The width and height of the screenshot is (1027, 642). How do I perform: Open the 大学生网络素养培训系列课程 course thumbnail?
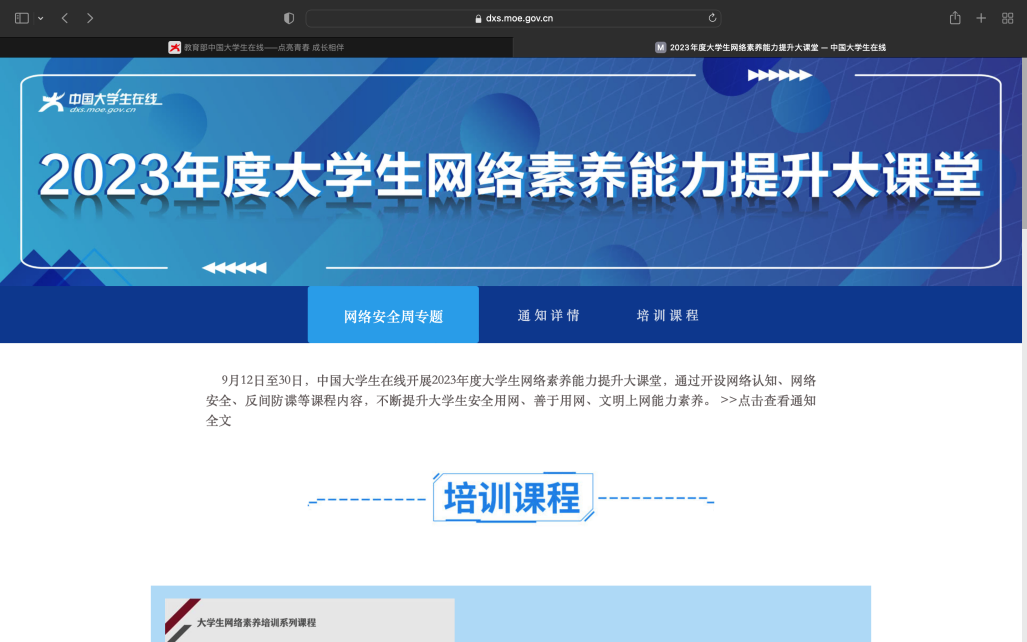pos(309,620)
